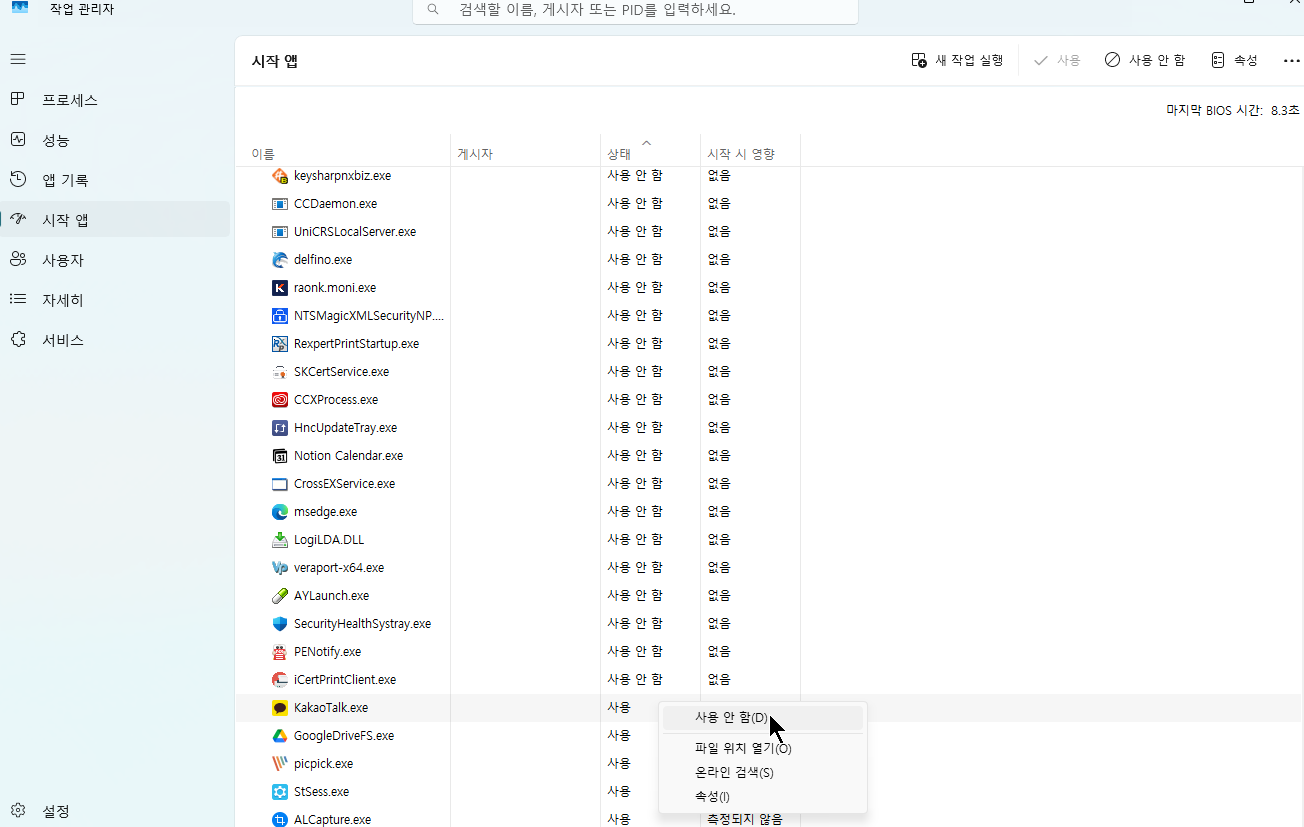The image size is (1304, 827).
Task: Choose 속성(I) in context menu
Action: tap(763, 797)
